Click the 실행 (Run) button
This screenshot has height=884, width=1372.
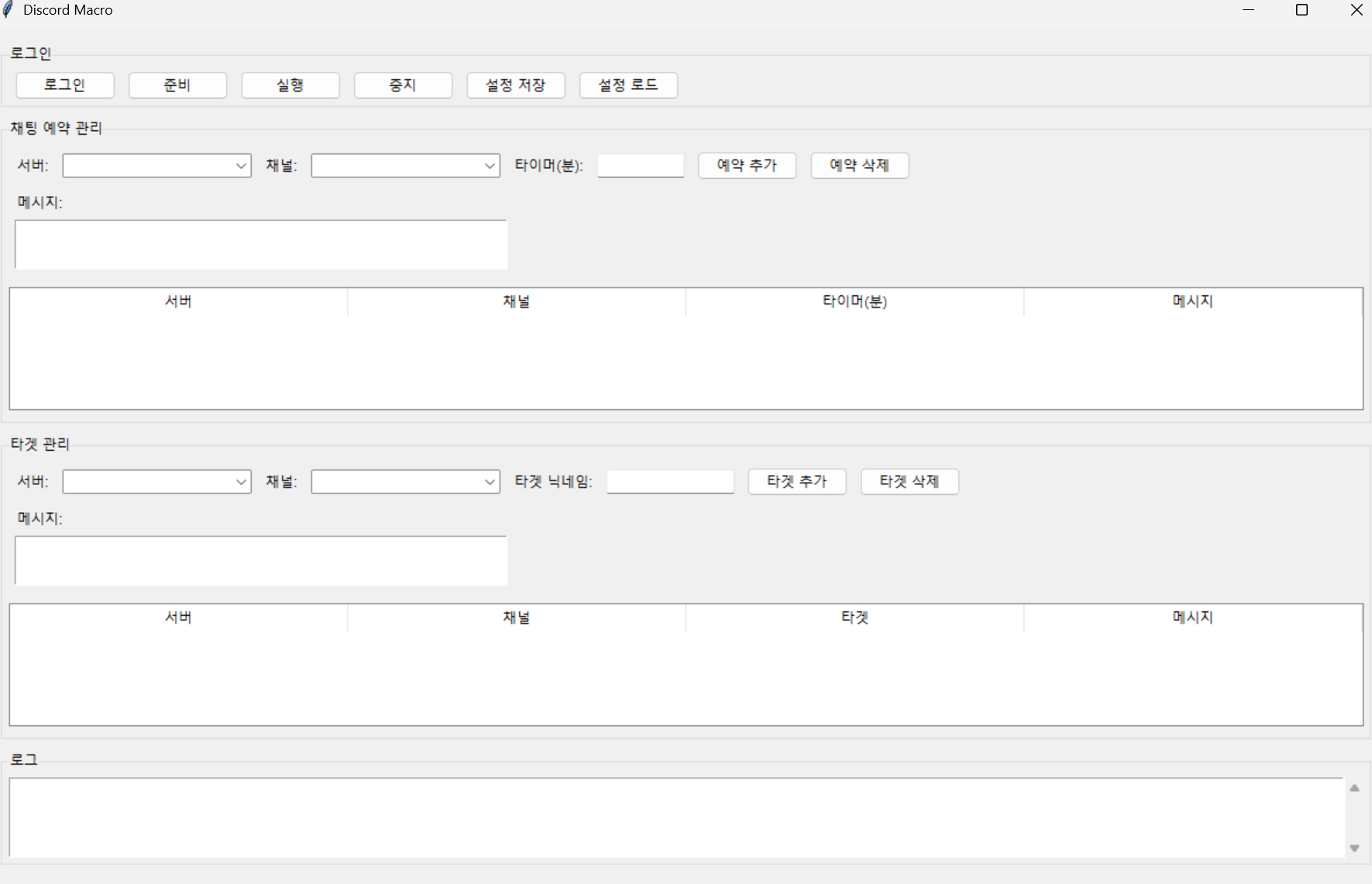point(291,85)
